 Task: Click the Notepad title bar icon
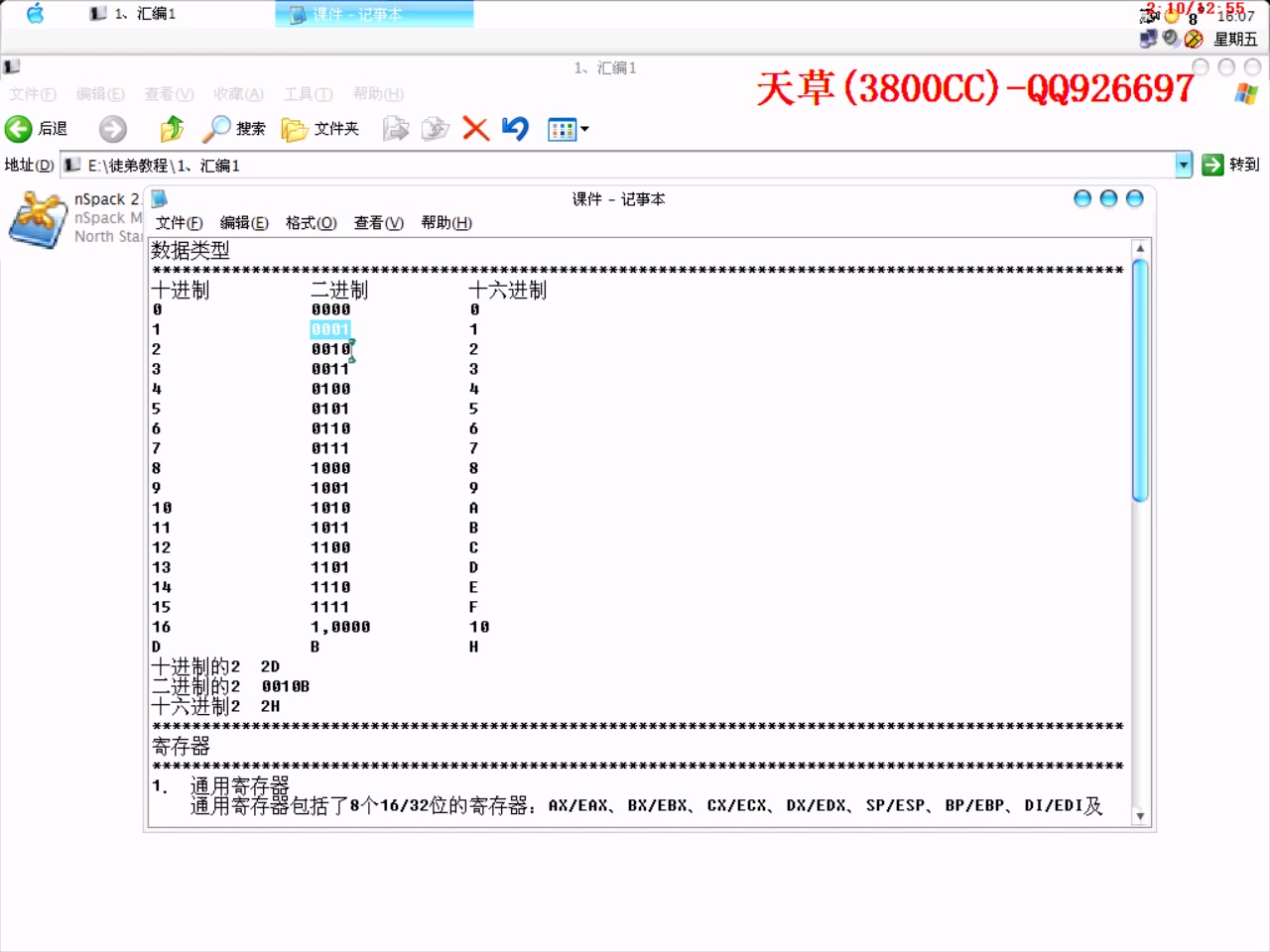(159, 199)
